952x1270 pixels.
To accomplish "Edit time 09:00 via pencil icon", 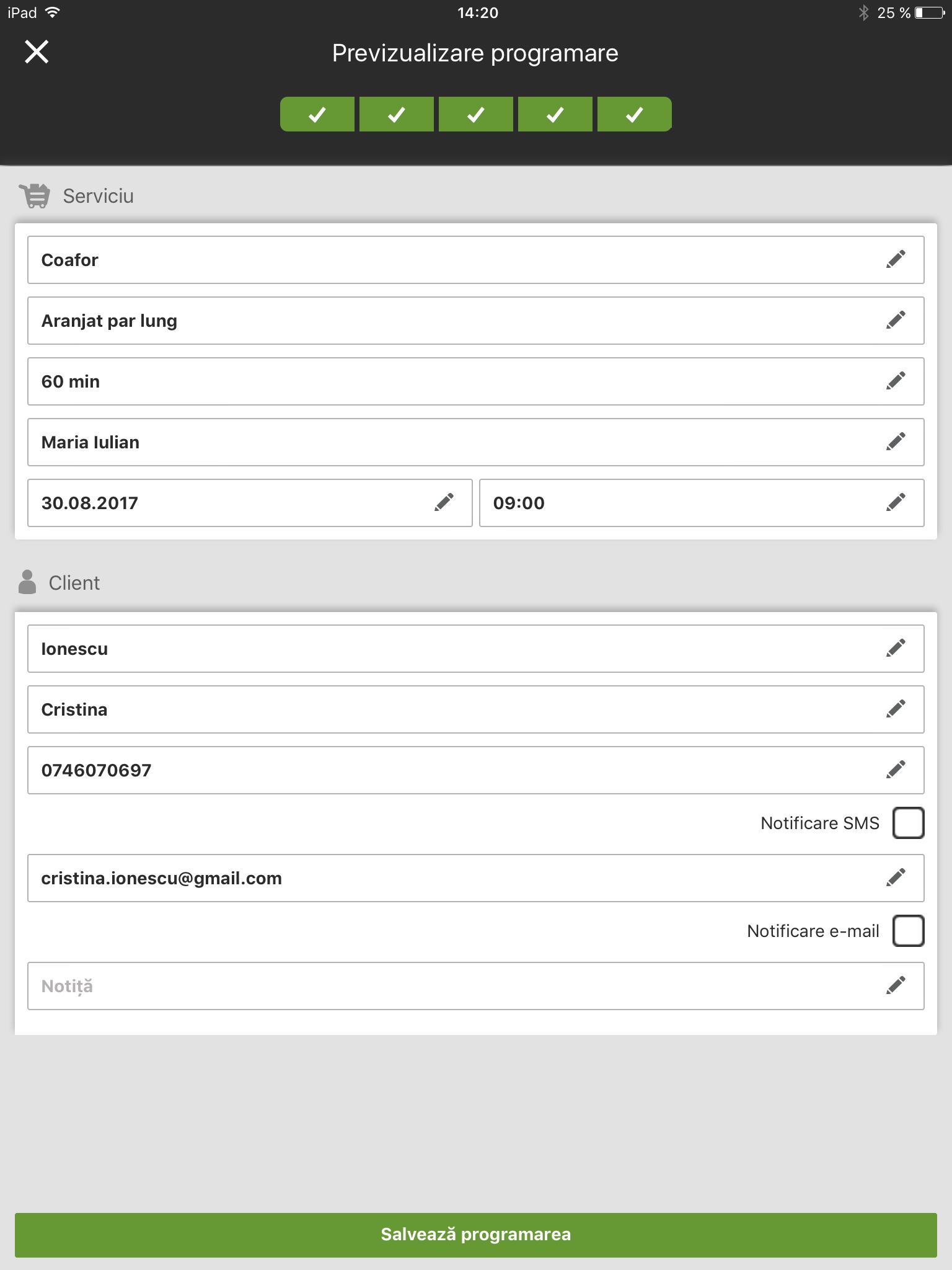I will (x=896, y=502).
